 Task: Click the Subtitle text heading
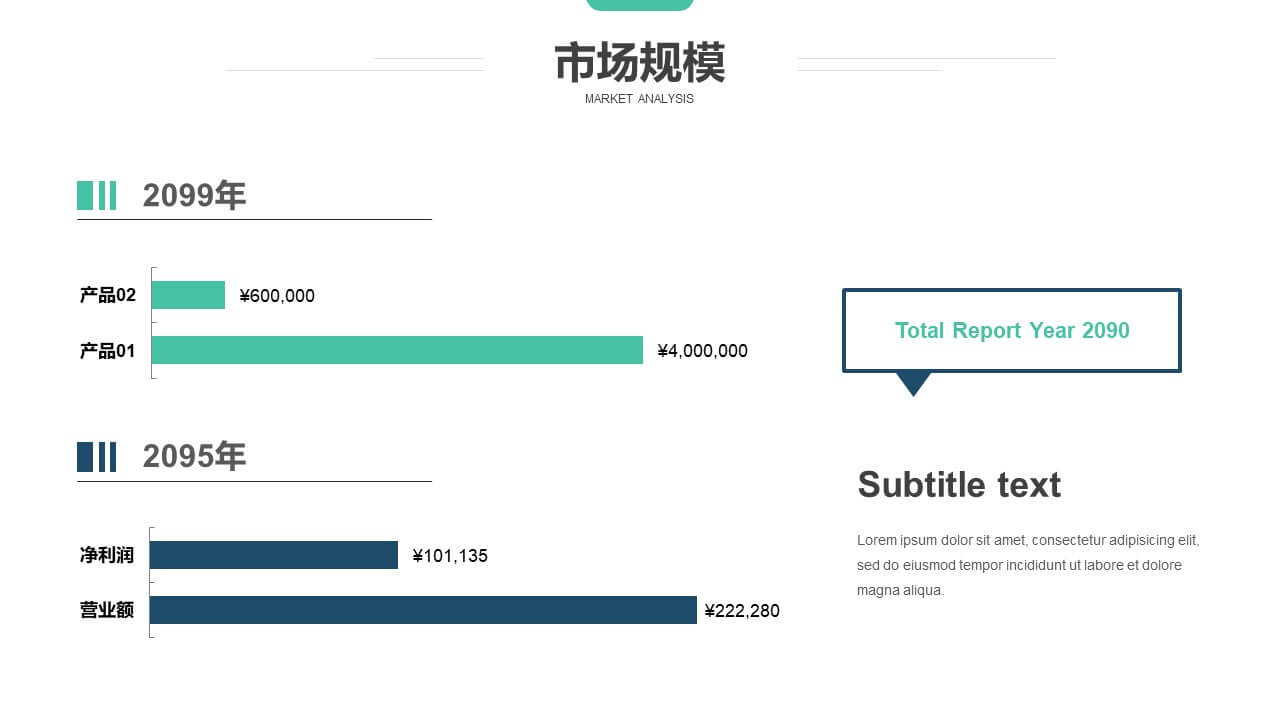pos(959,484)
